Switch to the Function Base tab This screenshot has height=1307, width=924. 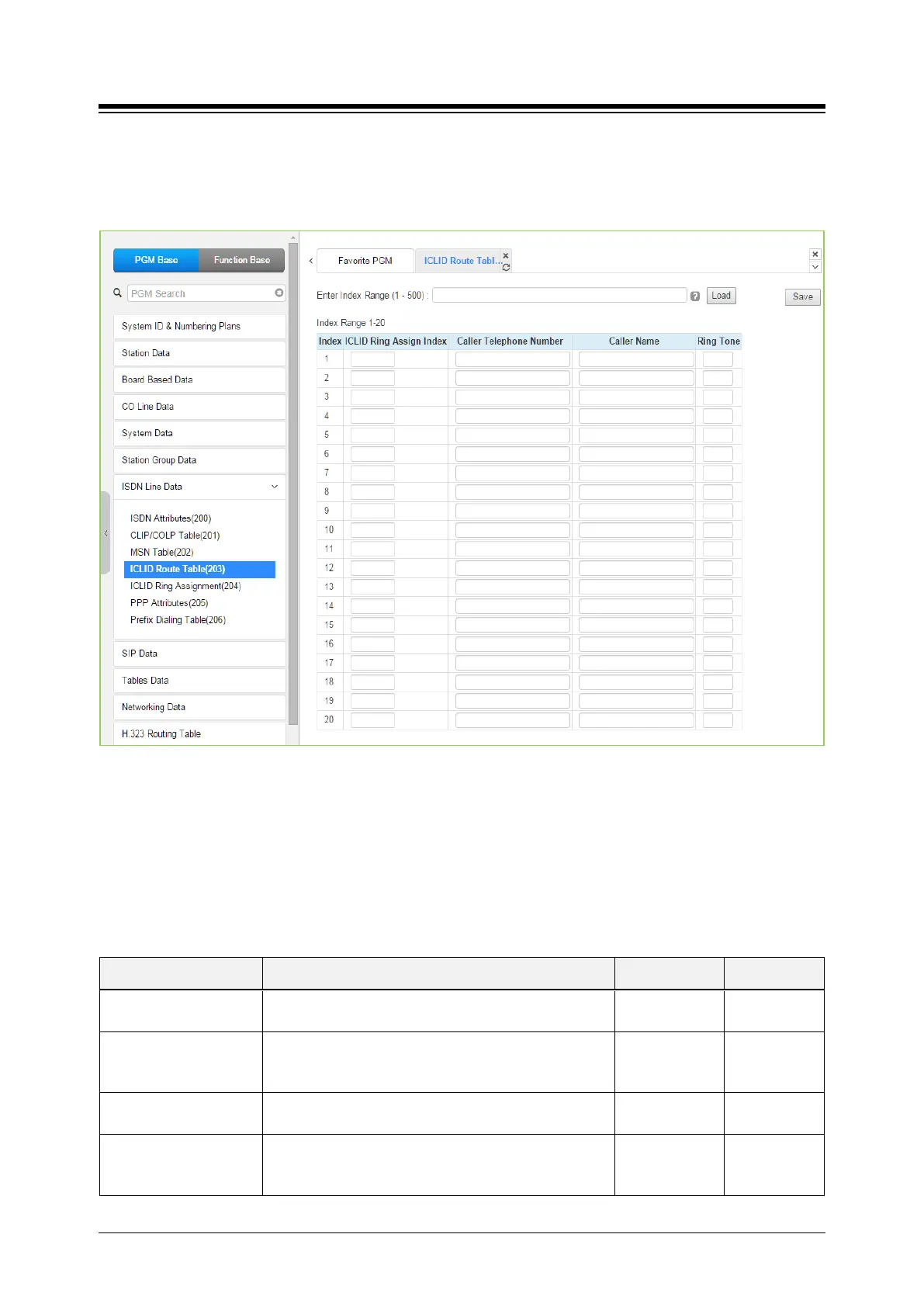(x=242, y=260)
